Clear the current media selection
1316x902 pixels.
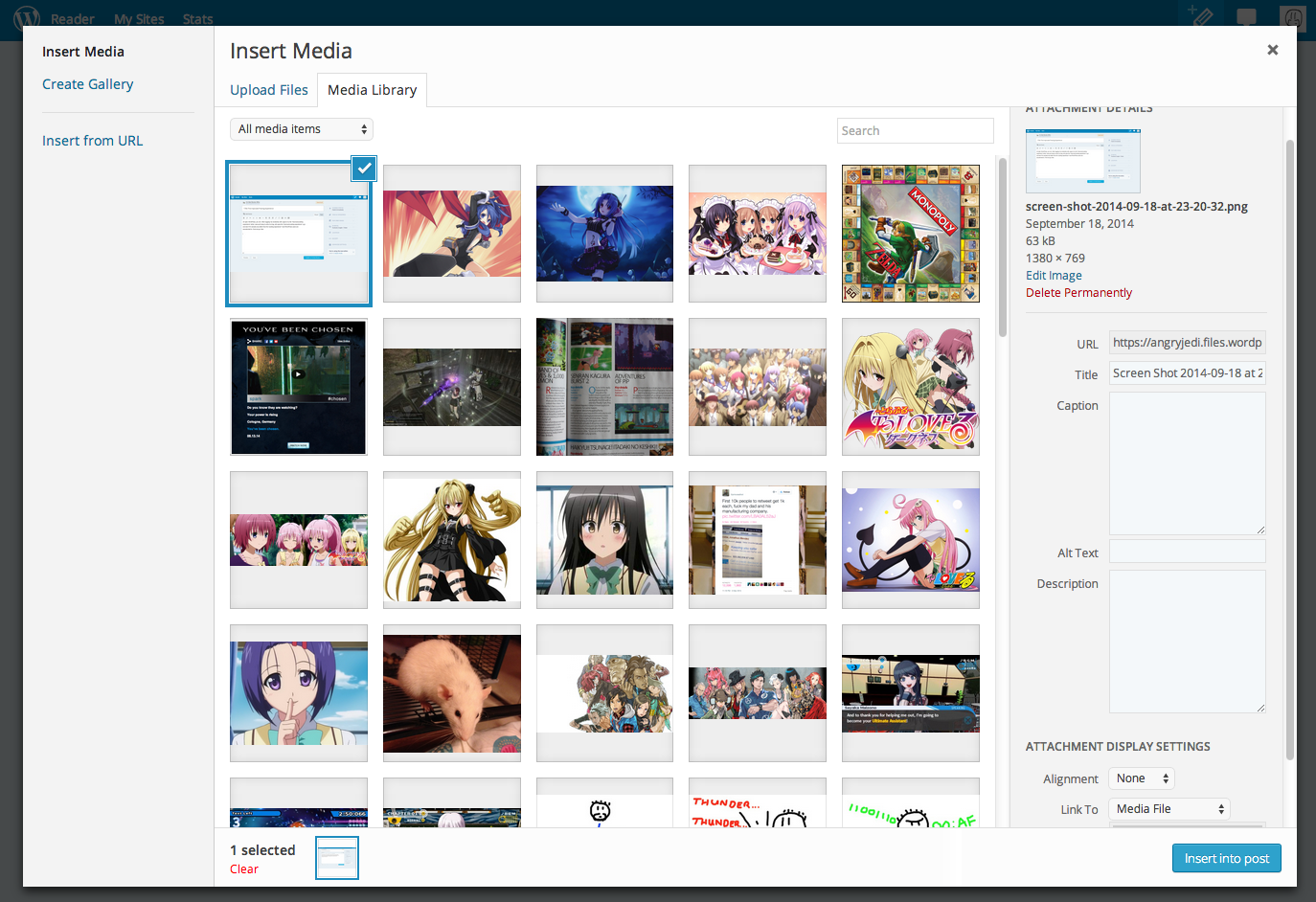click(243, 868)
